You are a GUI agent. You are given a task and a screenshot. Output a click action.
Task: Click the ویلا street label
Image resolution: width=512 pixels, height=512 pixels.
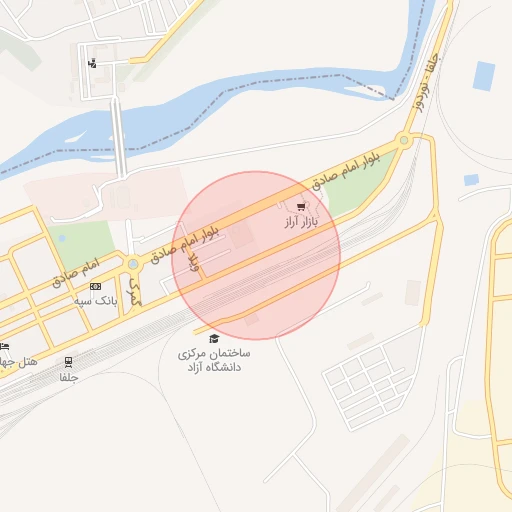point(194,262)
